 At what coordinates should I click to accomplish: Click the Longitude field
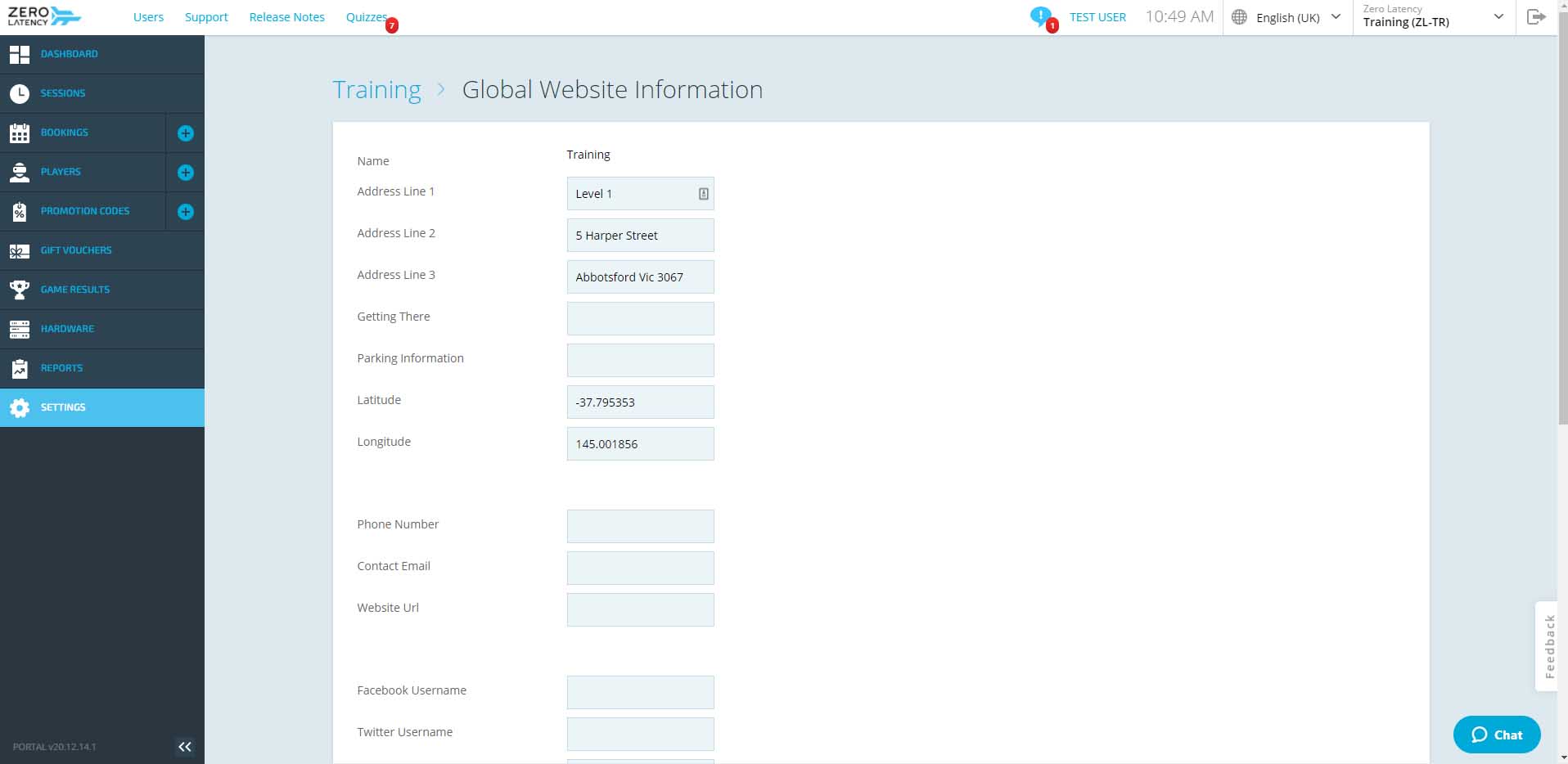click(x=640, y=444)
